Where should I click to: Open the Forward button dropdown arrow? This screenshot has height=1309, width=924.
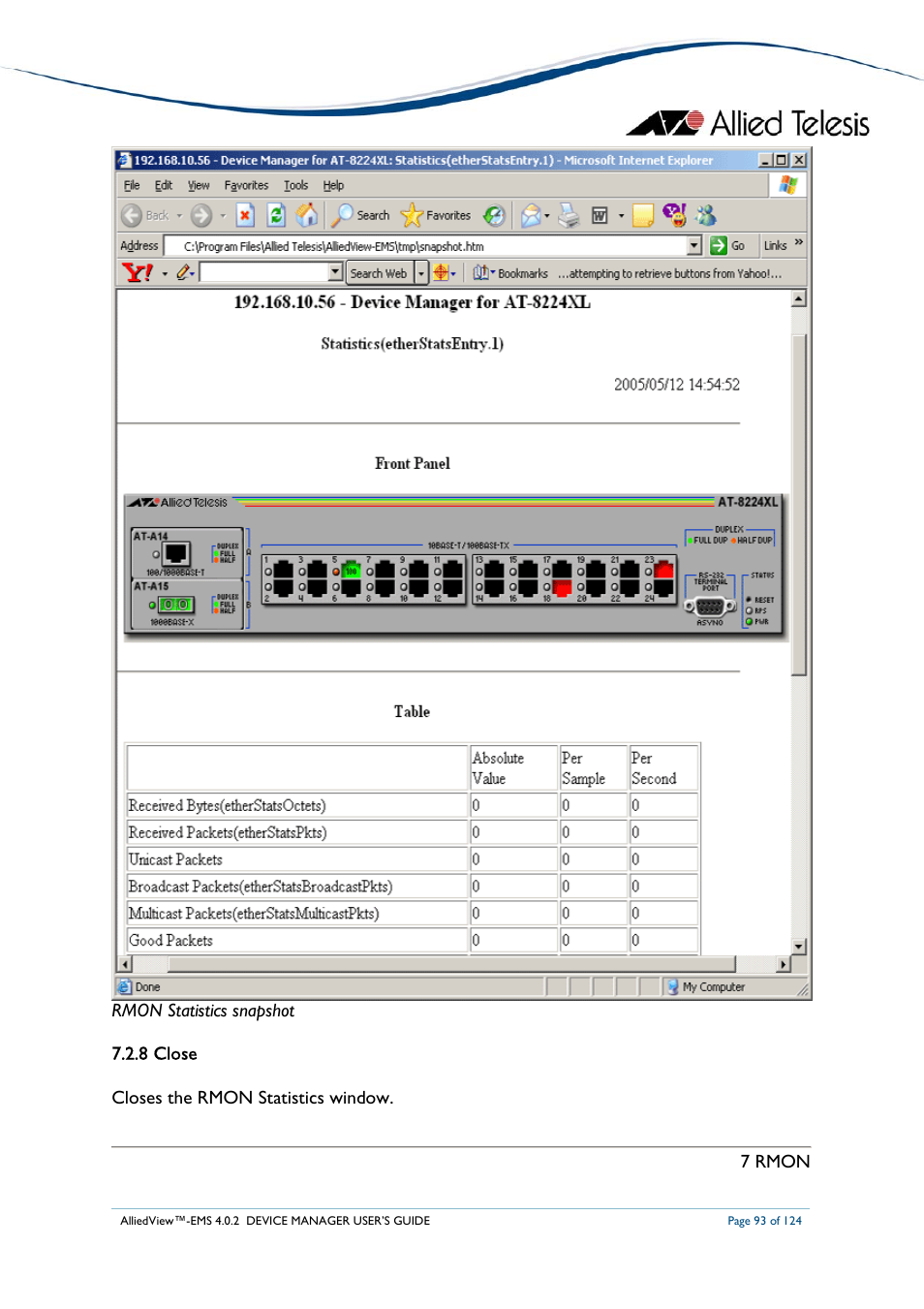pos(223,216)
